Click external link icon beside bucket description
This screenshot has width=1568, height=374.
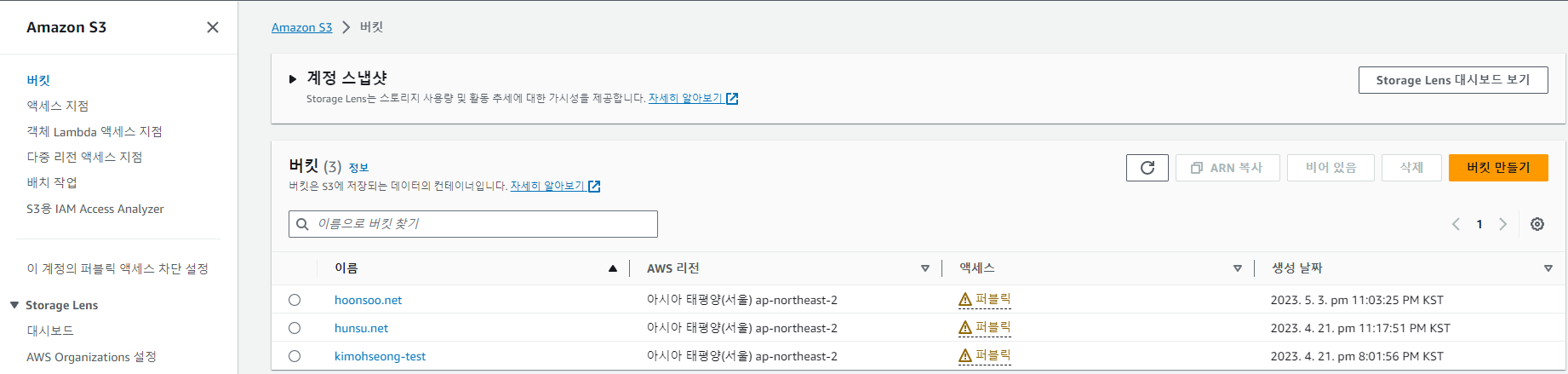[594, 187]
